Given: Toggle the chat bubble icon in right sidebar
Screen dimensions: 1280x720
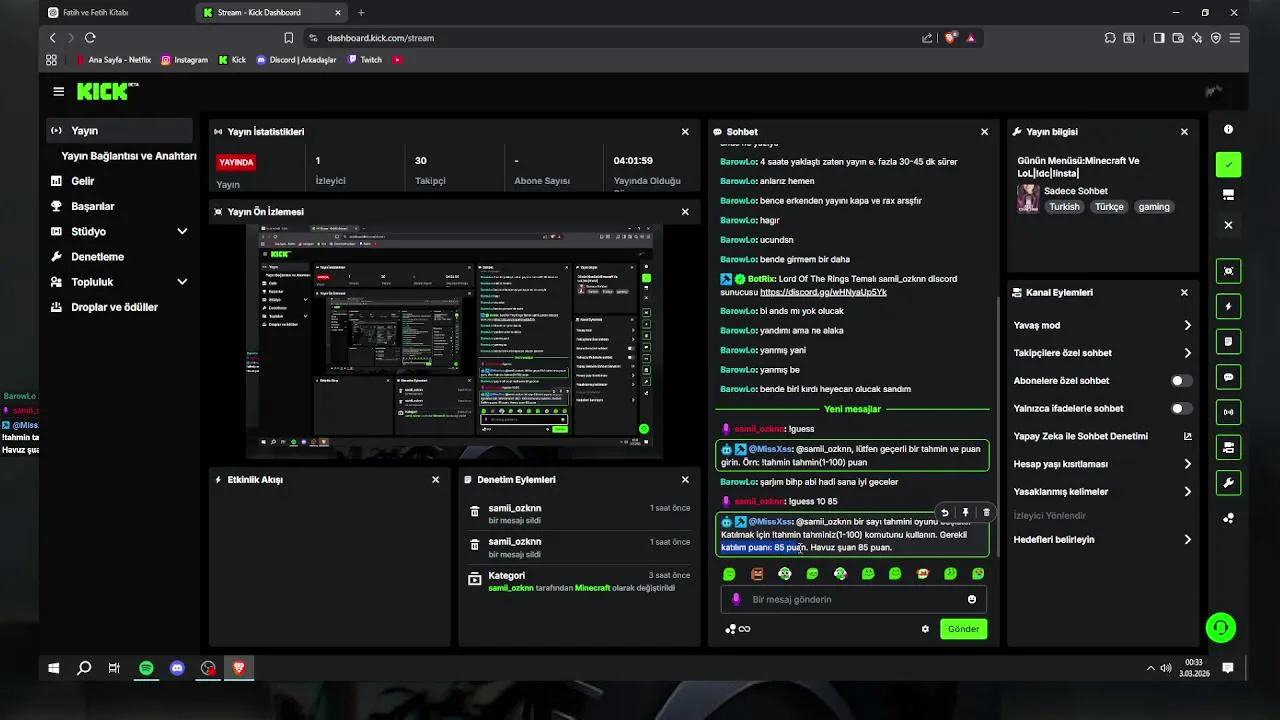Looking at the screenshot, I should coord(1228,376).
